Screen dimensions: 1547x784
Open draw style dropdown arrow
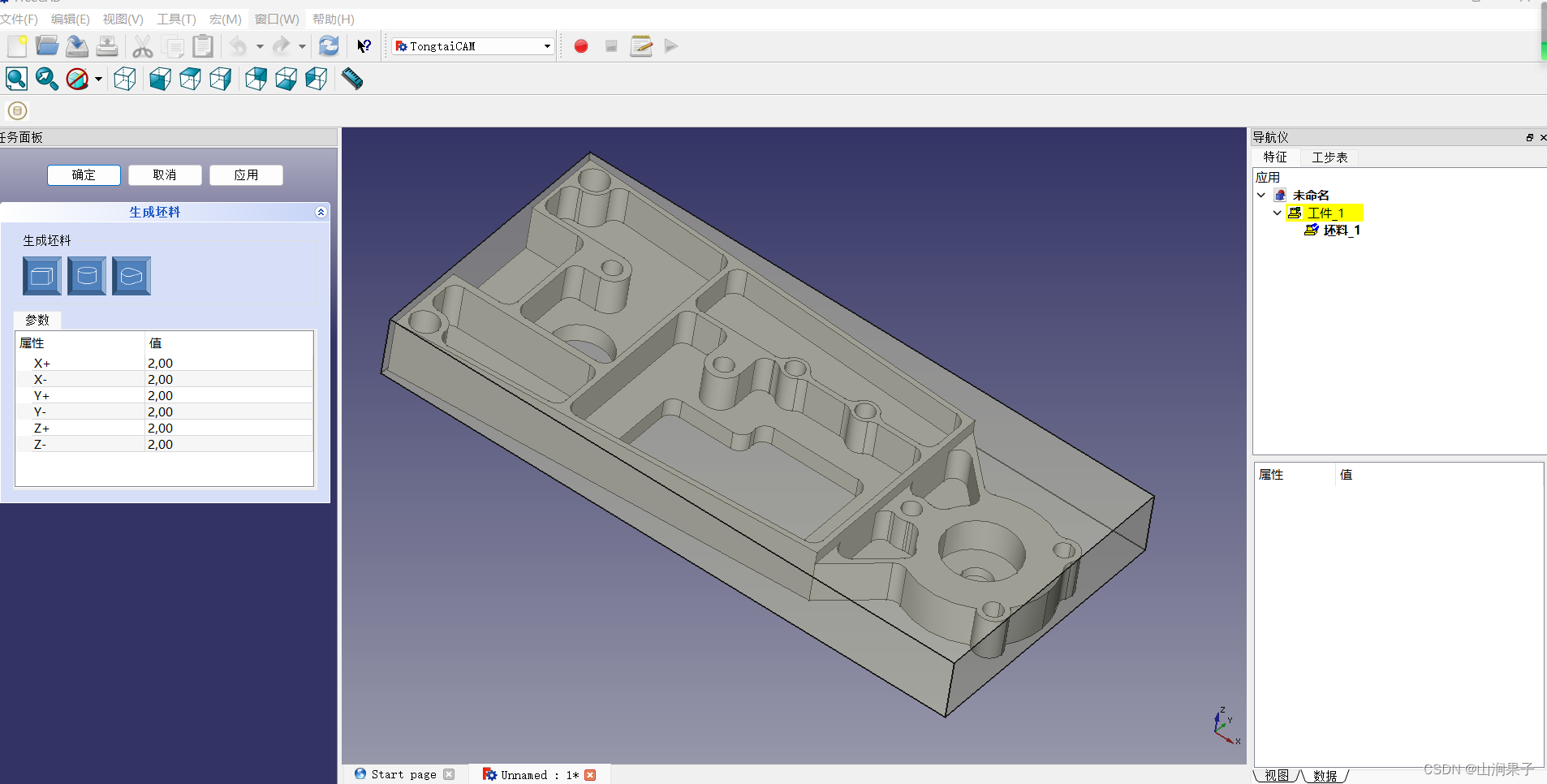pyautogui.click(x=98, y=79)
